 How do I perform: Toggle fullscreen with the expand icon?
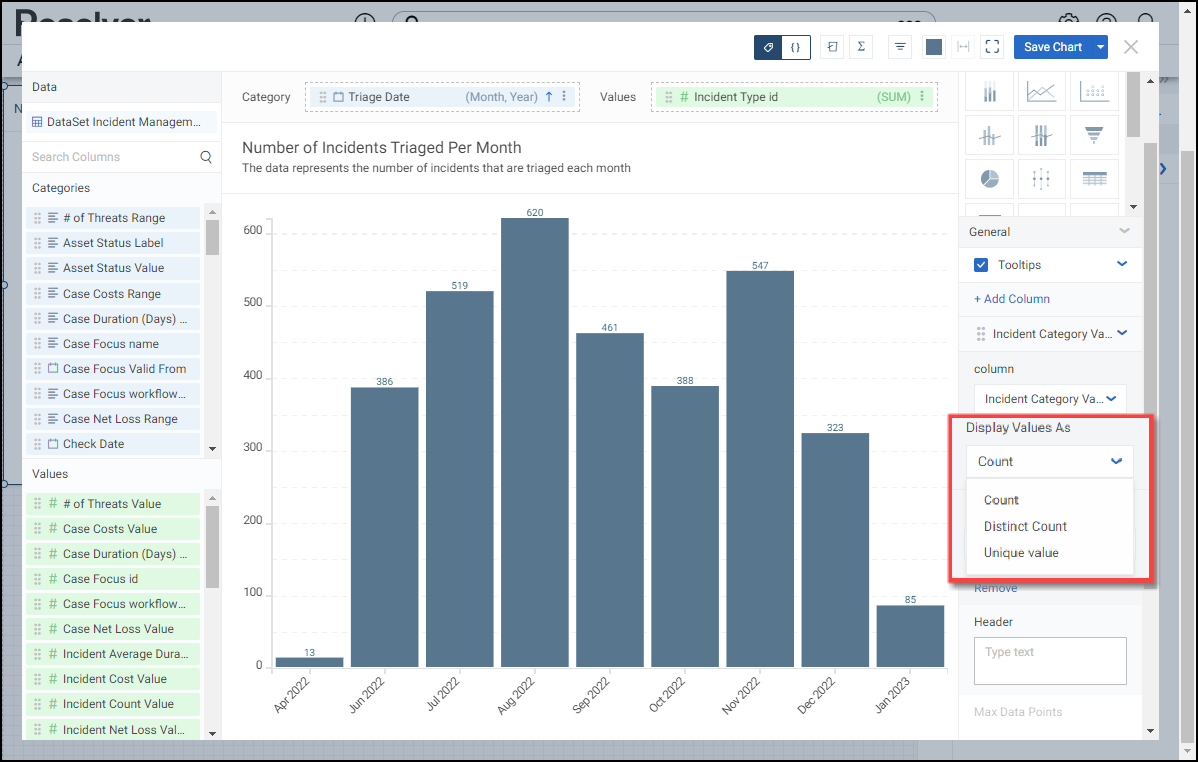[x=992, y=47]
